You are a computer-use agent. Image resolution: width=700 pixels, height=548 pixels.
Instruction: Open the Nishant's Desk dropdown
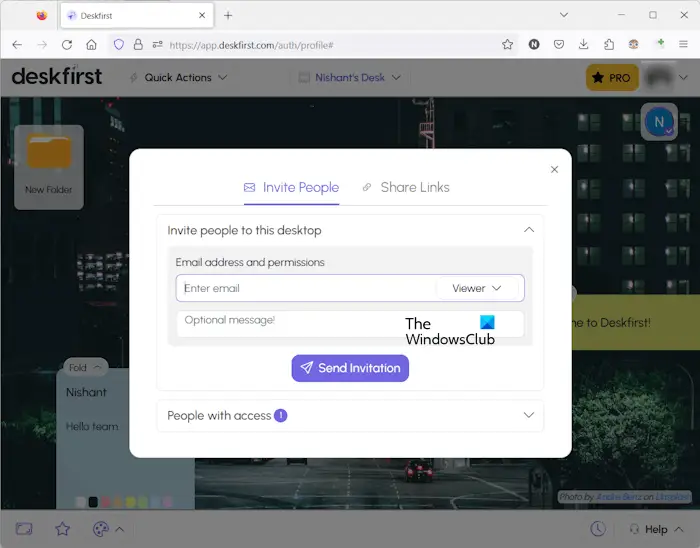350,78
